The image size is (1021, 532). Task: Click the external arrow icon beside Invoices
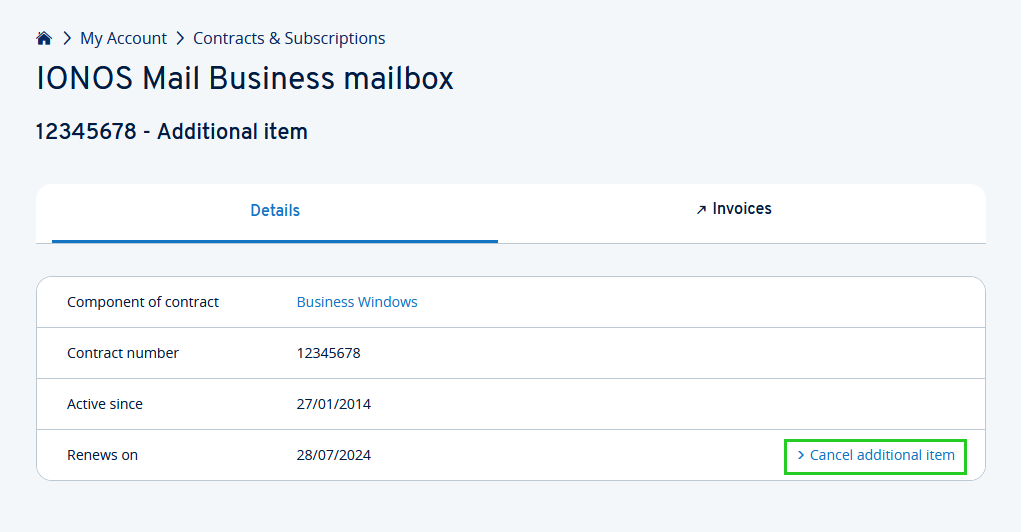[x=701, y=210]
